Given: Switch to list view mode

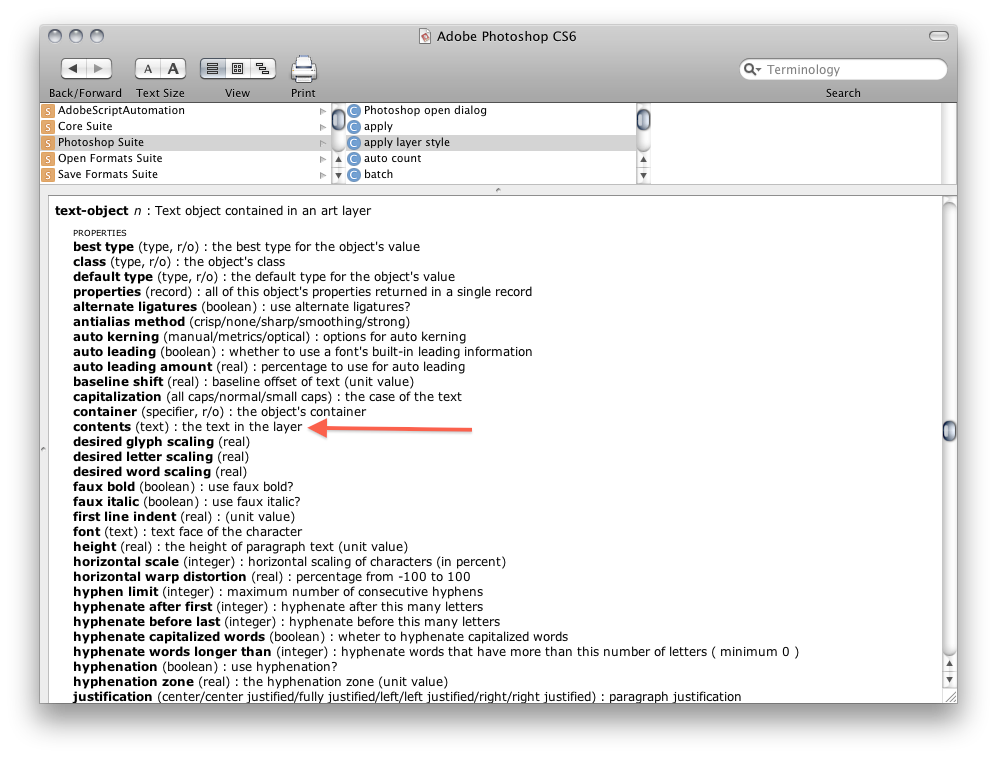Looking at the screenshot, I should [x=213, y=69].
